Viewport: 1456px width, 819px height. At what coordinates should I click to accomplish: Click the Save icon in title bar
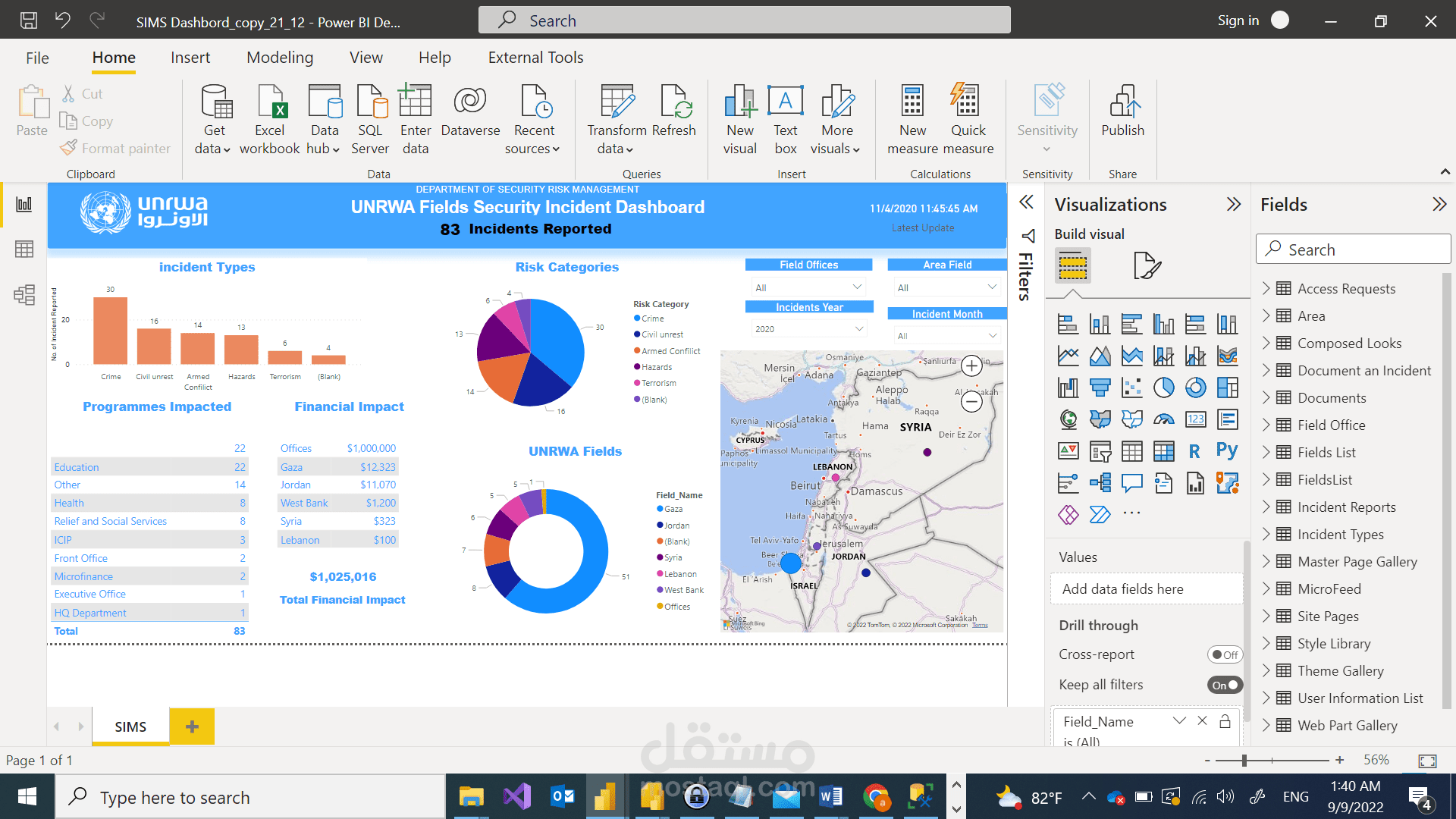click(29, 20)
